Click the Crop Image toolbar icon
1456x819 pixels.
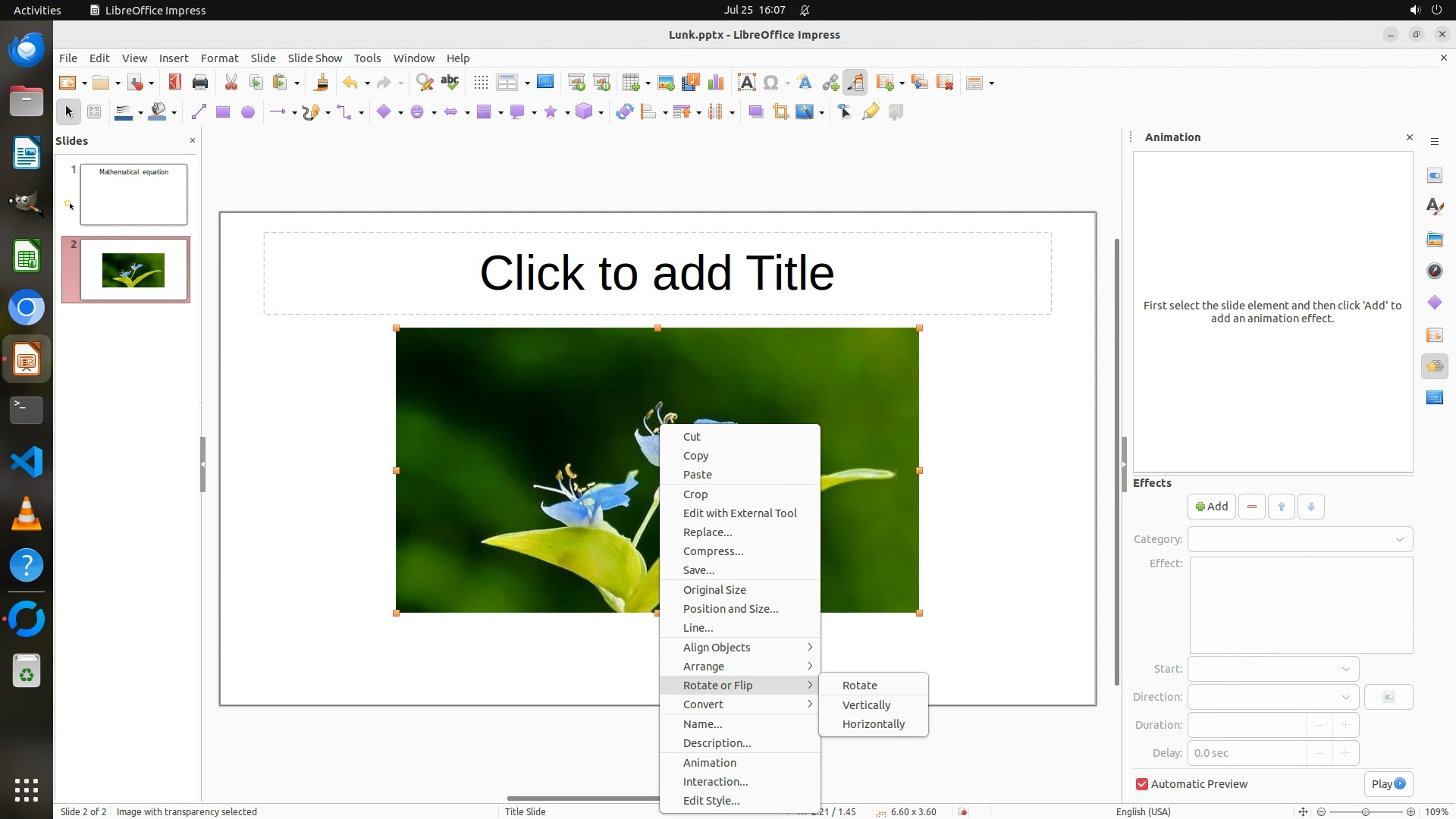point(780,112)
